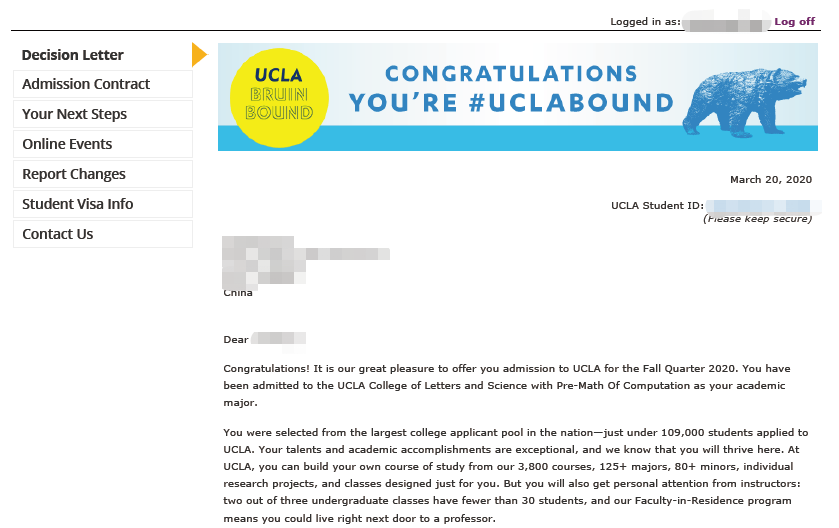839x528 pixels.
Task: Open the Decision Letter menu item
Action: 72,55
